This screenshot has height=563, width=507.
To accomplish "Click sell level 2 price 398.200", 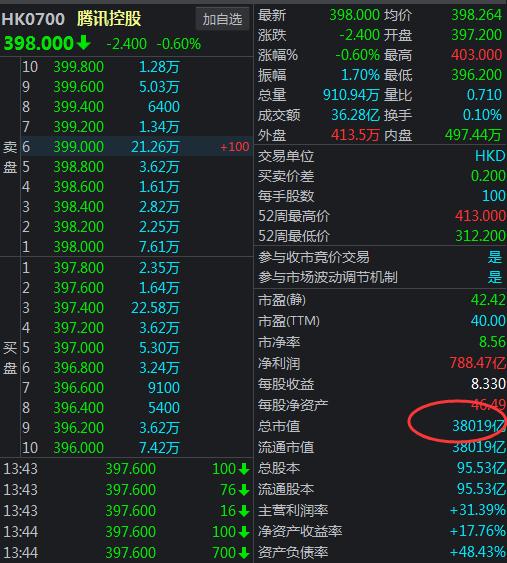I will (79, 227).
